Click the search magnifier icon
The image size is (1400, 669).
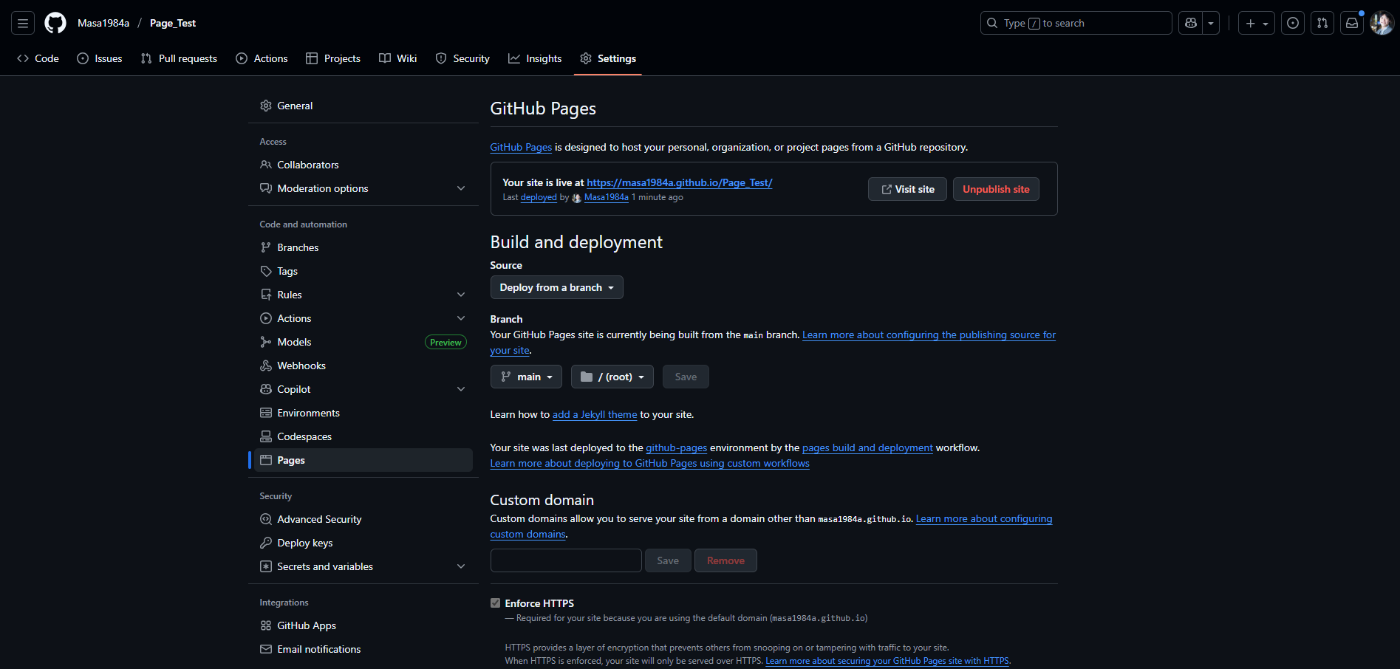coord(992,23)
